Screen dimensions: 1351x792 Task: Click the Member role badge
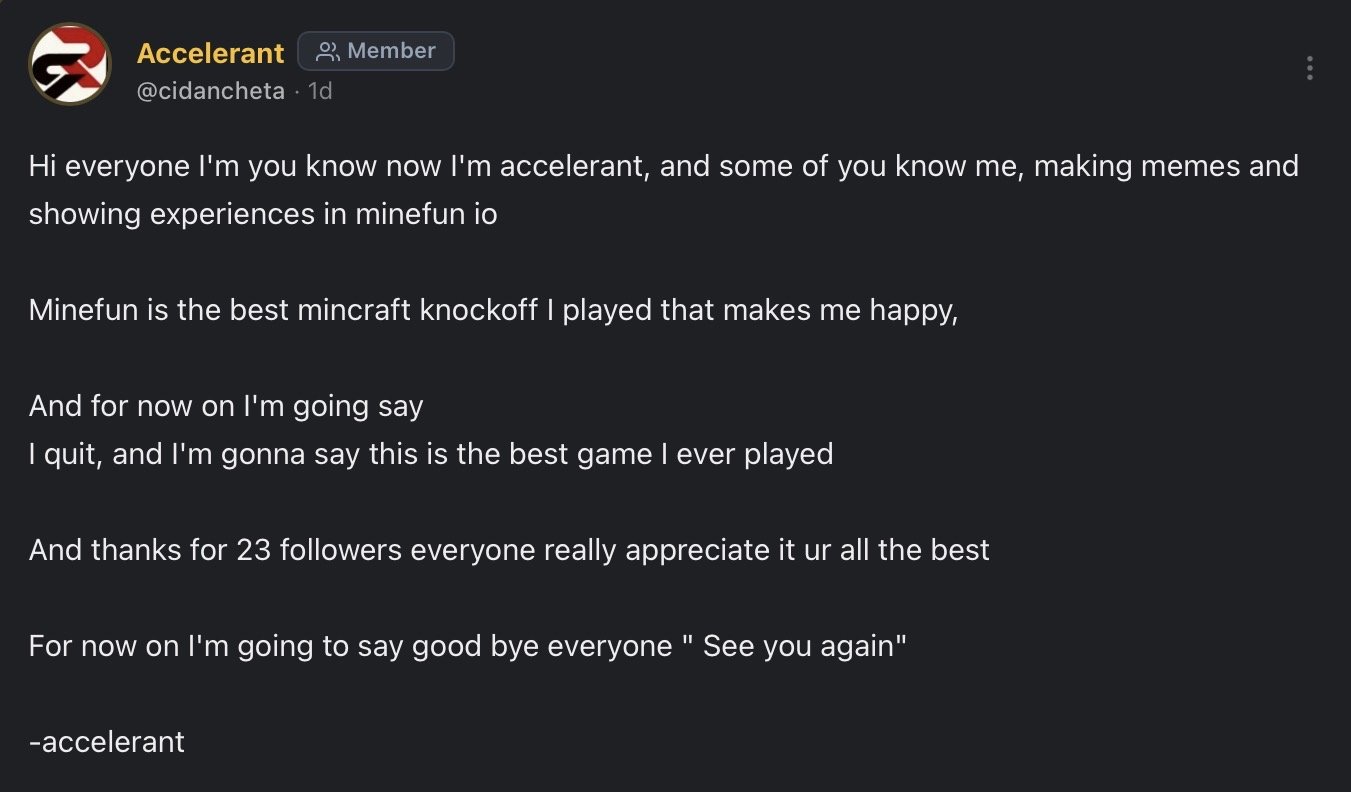pos(376,51)
